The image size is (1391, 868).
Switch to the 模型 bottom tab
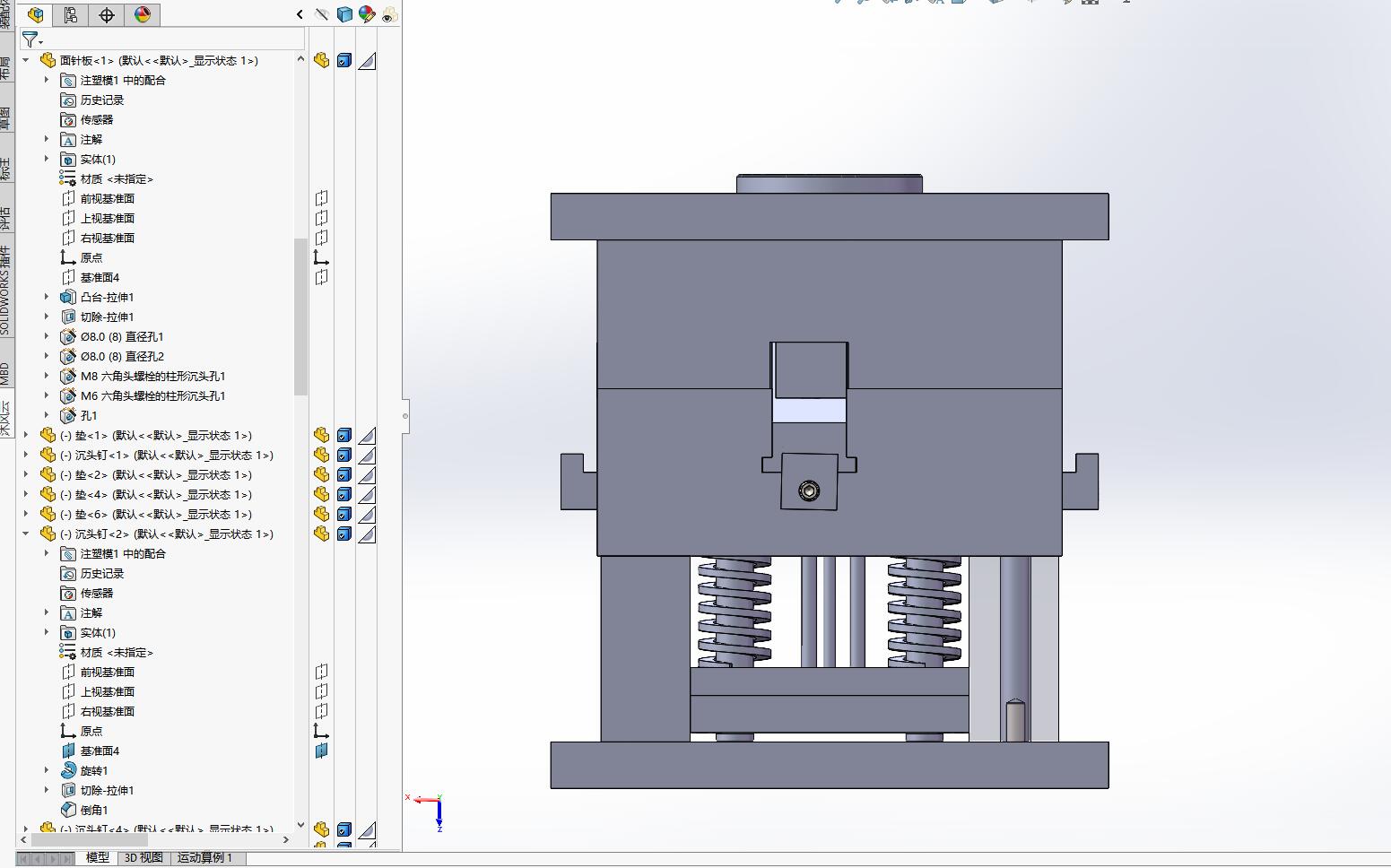tap(98, 858)
